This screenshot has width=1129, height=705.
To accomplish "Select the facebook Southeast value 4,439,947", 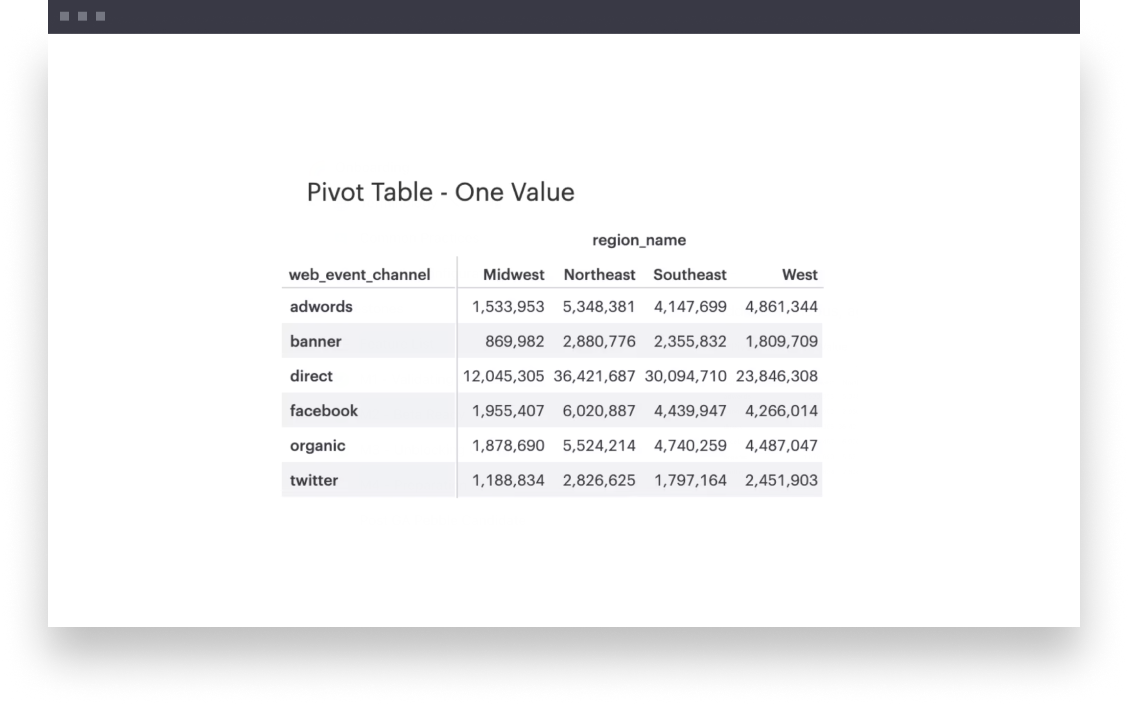I will [x=690, y=411].
